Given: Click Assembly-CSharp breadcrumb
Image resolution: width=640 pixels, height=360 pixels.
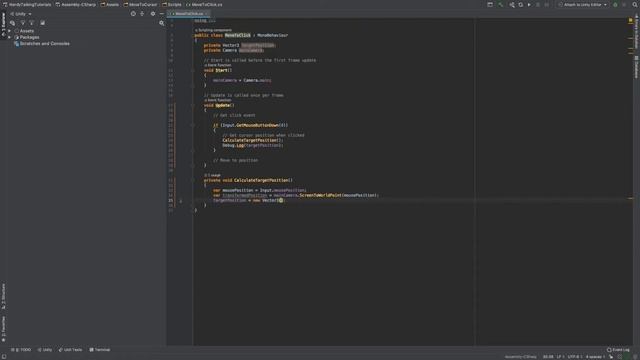Looking at the screenshot, I should (x=76, y=4).
